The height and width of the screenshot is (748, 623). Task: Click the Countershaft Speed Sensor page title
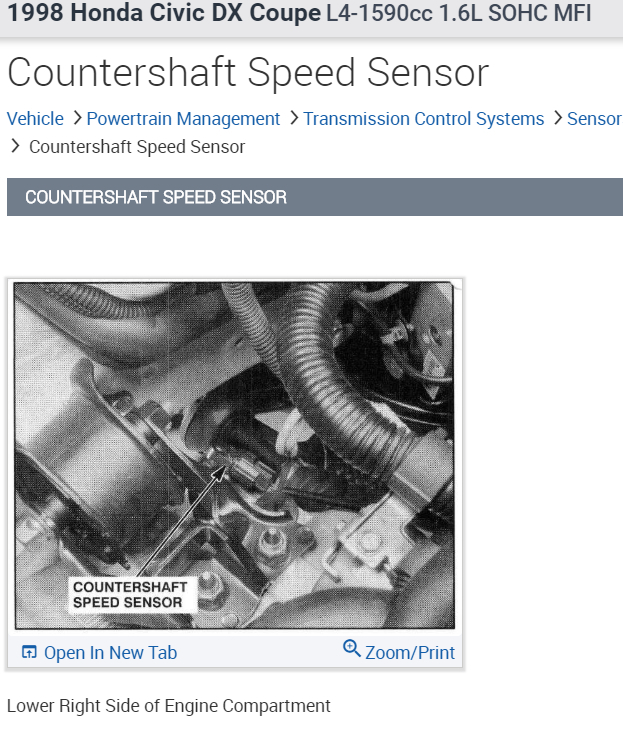(x=248, y=73)
